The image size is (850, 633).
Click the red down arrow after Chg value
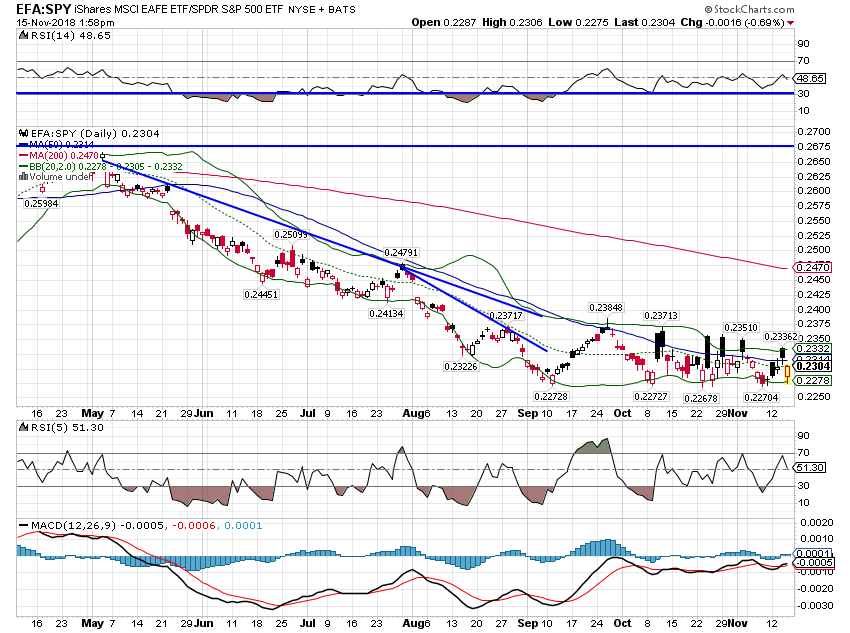pyautogui.click(x=790, y=23)
